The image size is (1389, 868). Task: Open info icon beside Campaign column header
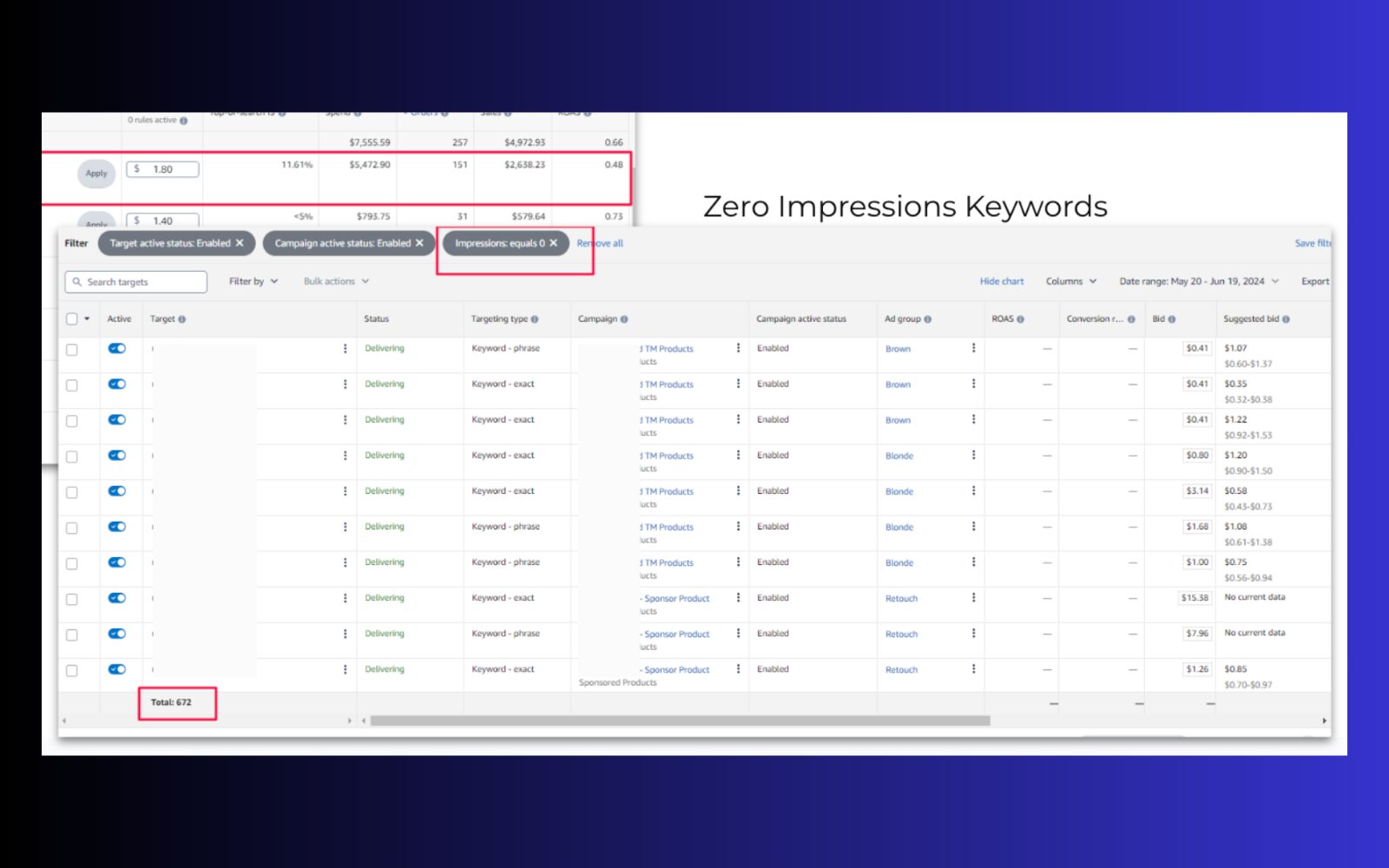coord(624,319)
